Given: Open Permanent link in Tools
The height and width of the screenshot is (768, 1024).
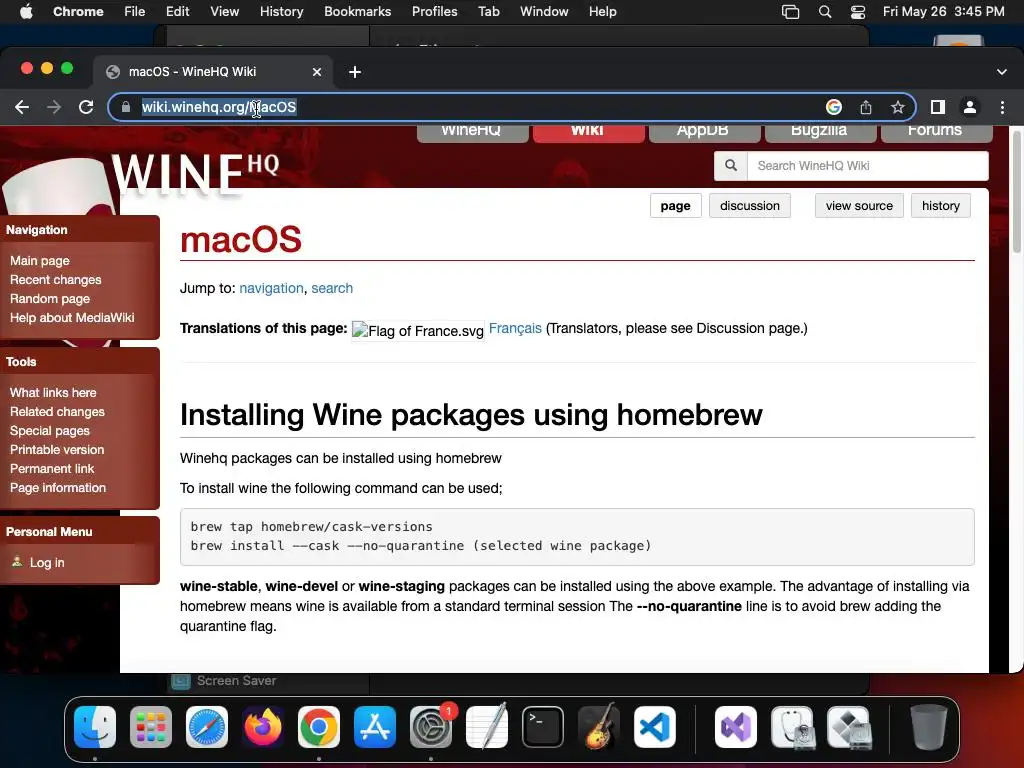Looking at the screenshot, I should point(52,468).
